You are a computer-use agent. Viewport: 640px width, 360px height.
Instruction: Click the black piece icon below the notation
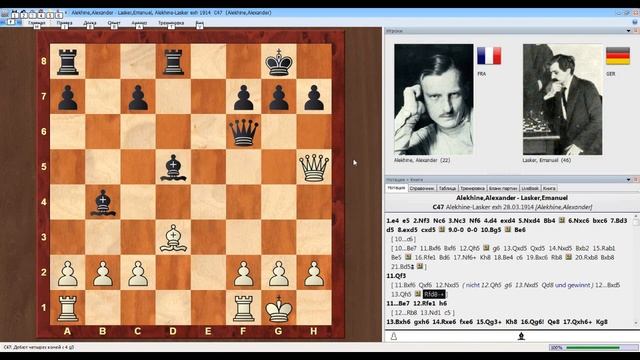point(521,336)
